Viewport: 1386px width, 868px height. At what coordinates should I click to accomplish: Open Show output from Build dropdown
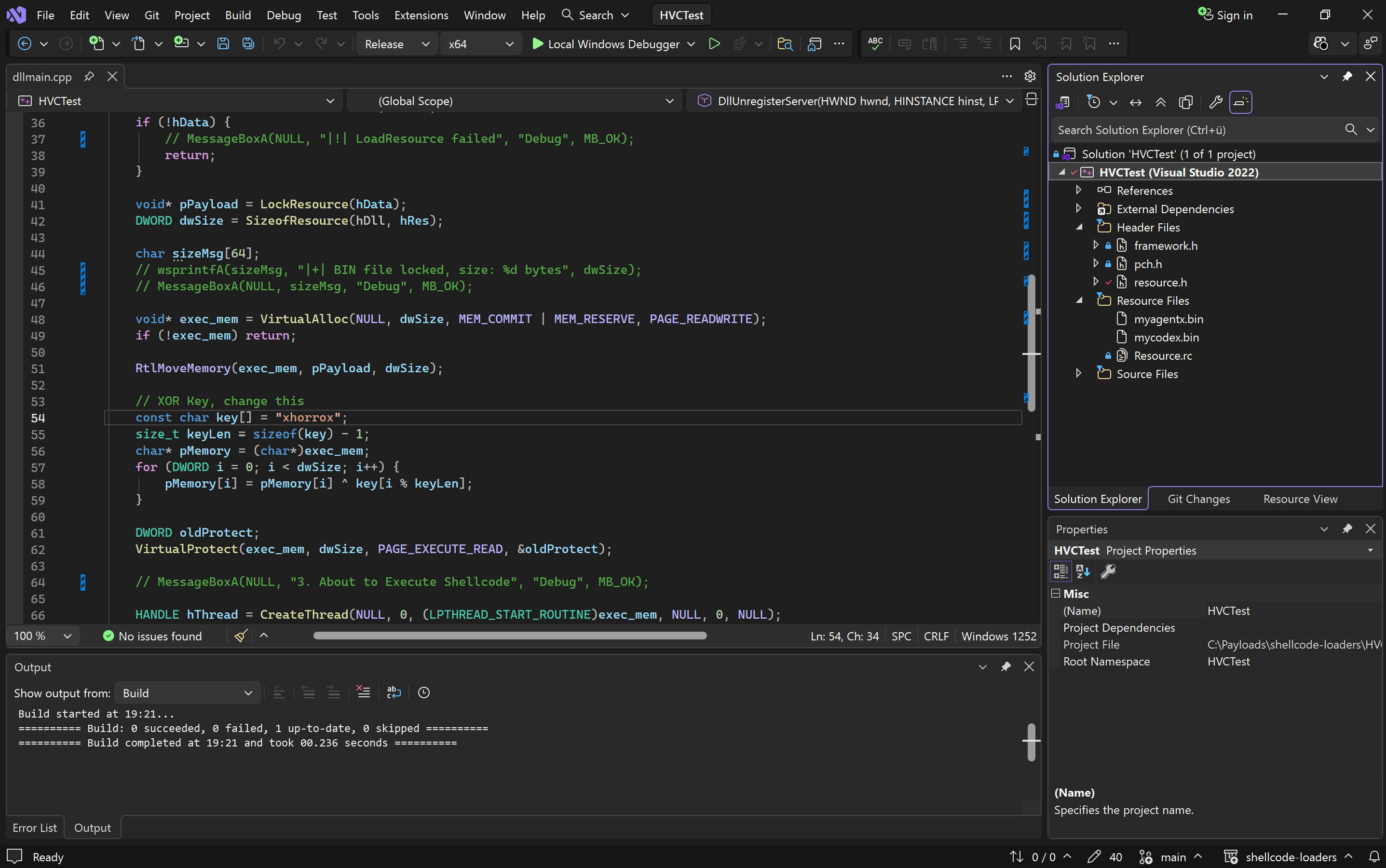click(x=187, y=693)
